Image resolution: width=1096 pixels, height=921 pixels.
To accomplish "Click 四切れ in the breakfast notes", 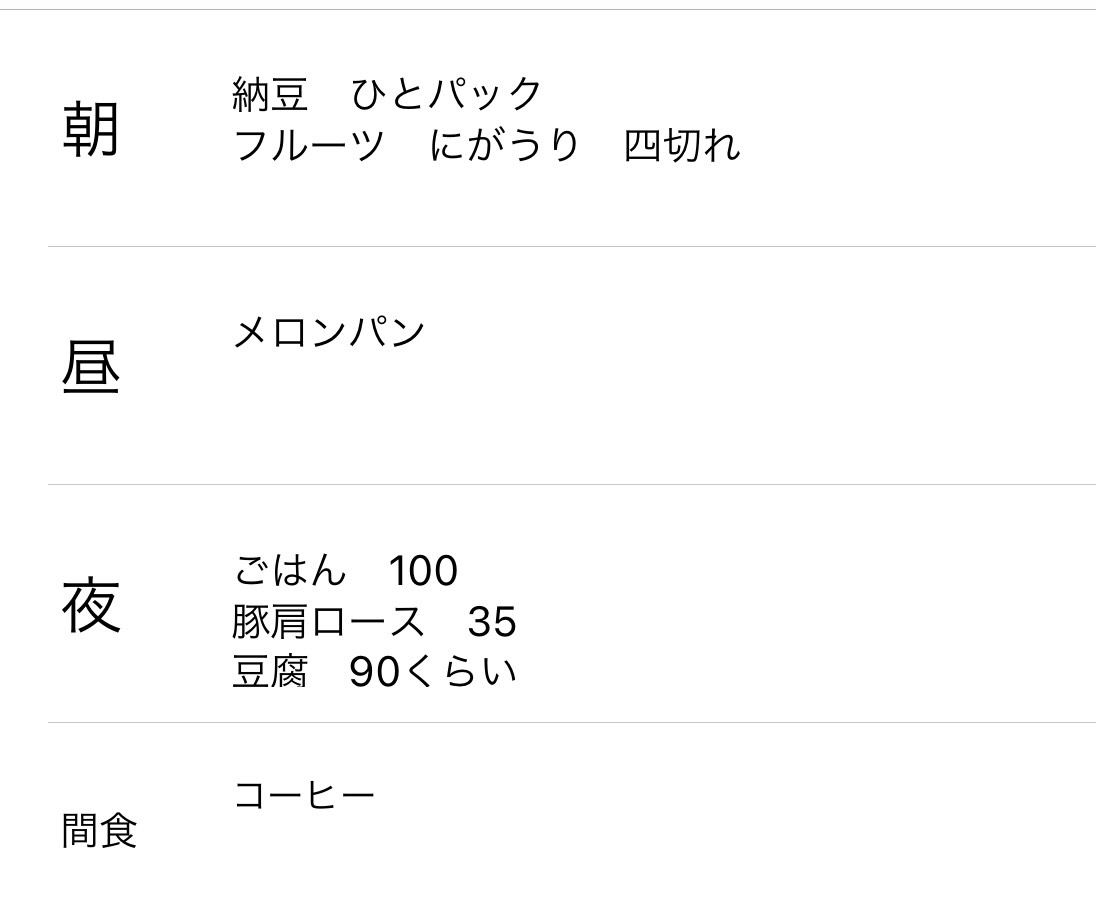I will pyautogui.click(x=682, y=145).
